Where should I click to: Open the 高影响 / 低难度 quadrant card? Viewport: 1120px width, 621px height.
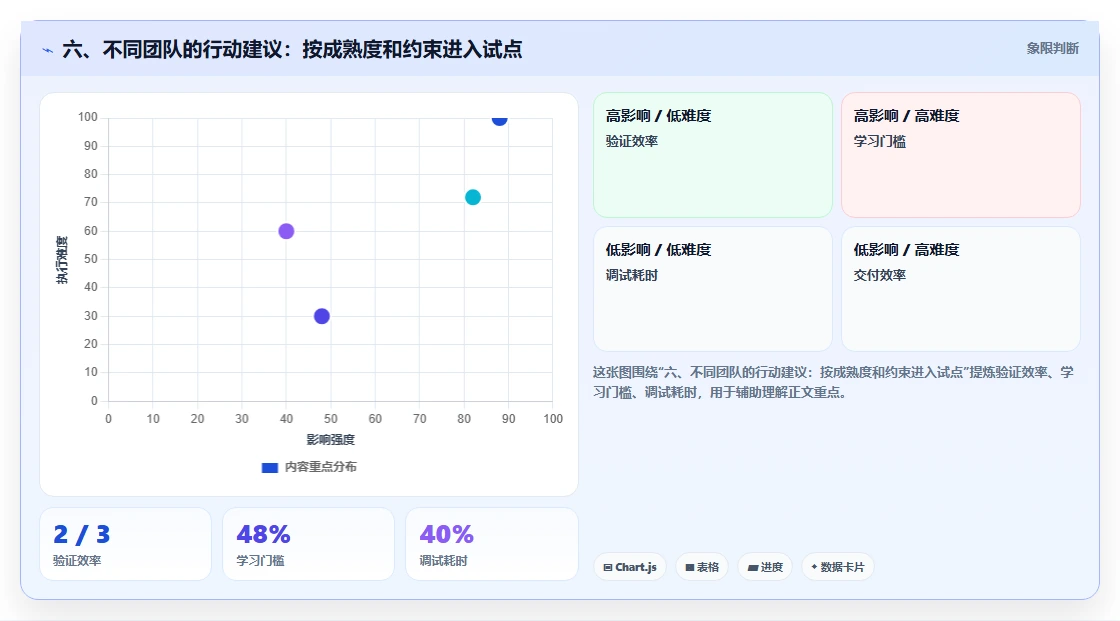point(713,155)
